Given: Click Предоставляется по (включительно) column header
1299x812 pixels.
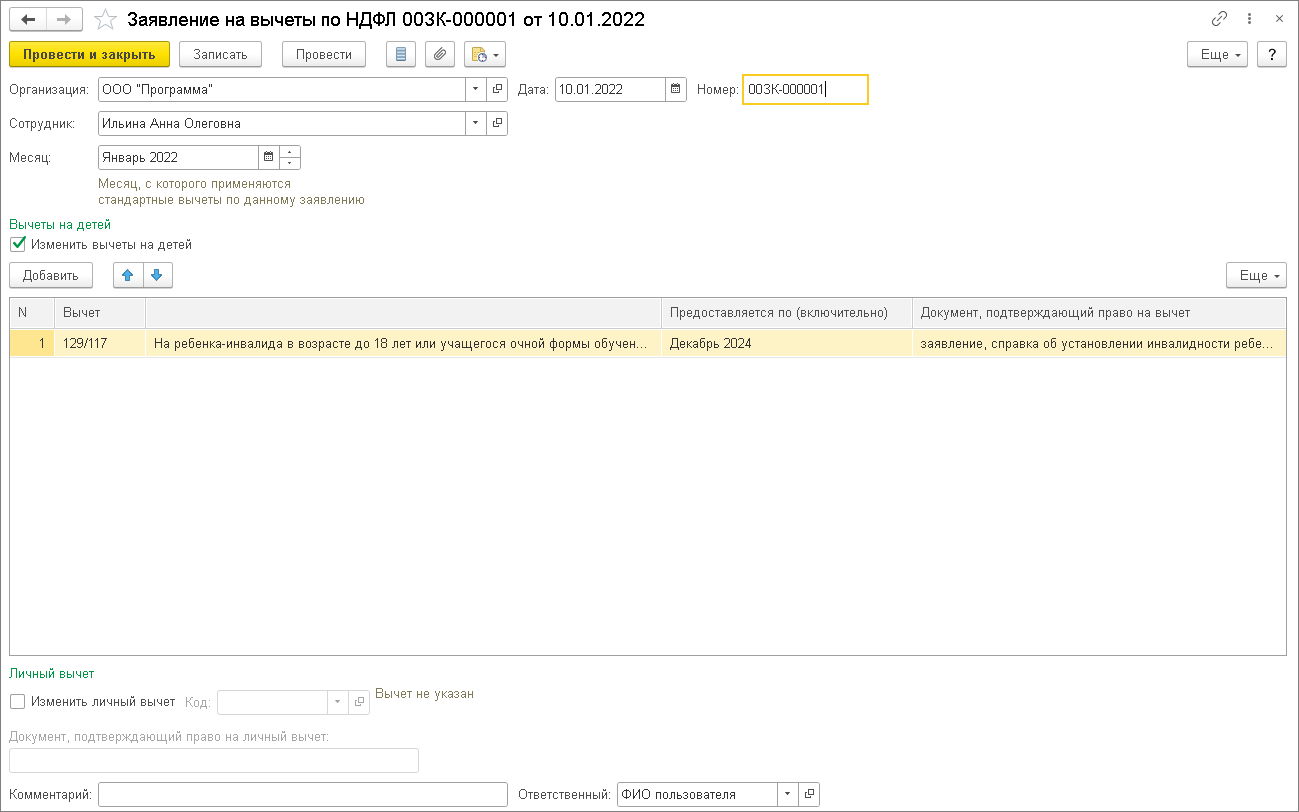Looking at the screenshot, I should [787, 312].
